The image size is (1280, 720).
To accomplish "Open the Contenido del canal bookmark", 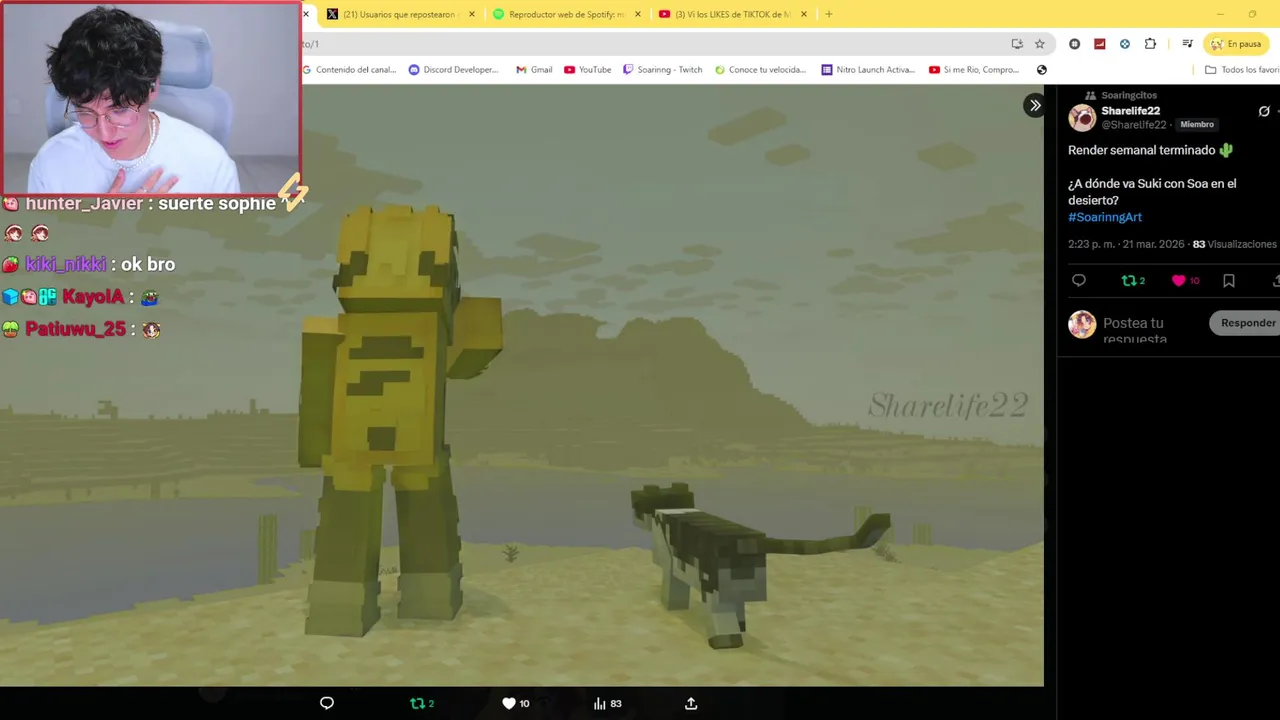I will click(x=349, y=70).
